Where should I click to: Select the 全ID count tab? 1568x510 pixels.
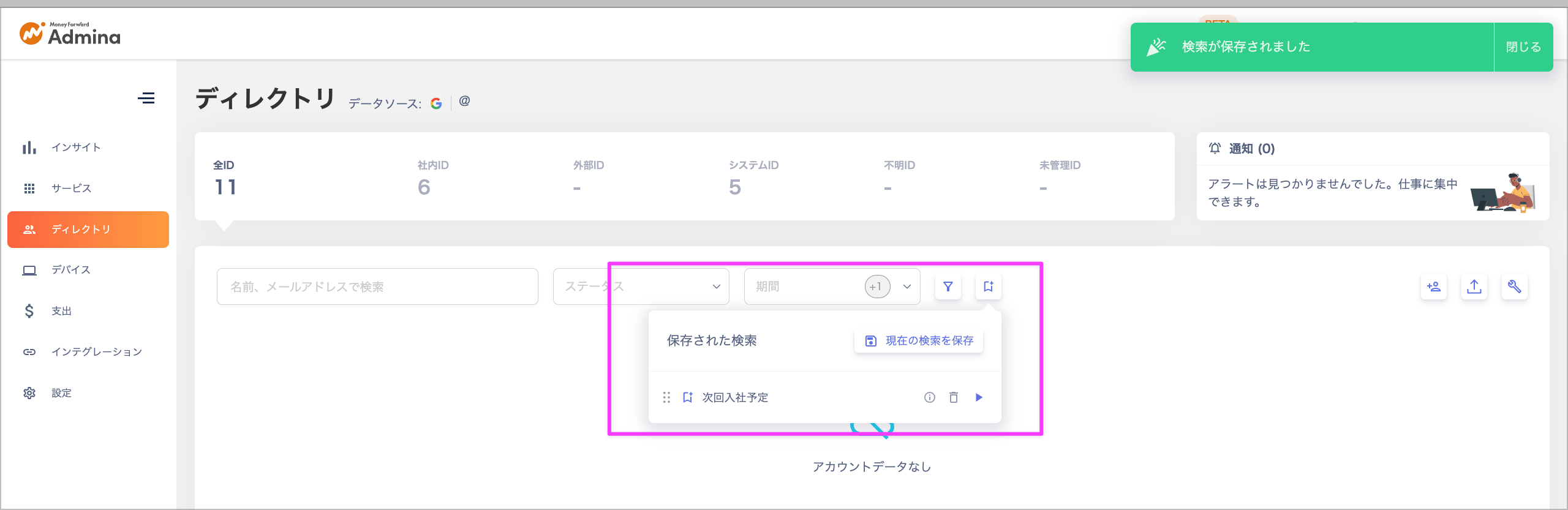(x=225, y=178)
